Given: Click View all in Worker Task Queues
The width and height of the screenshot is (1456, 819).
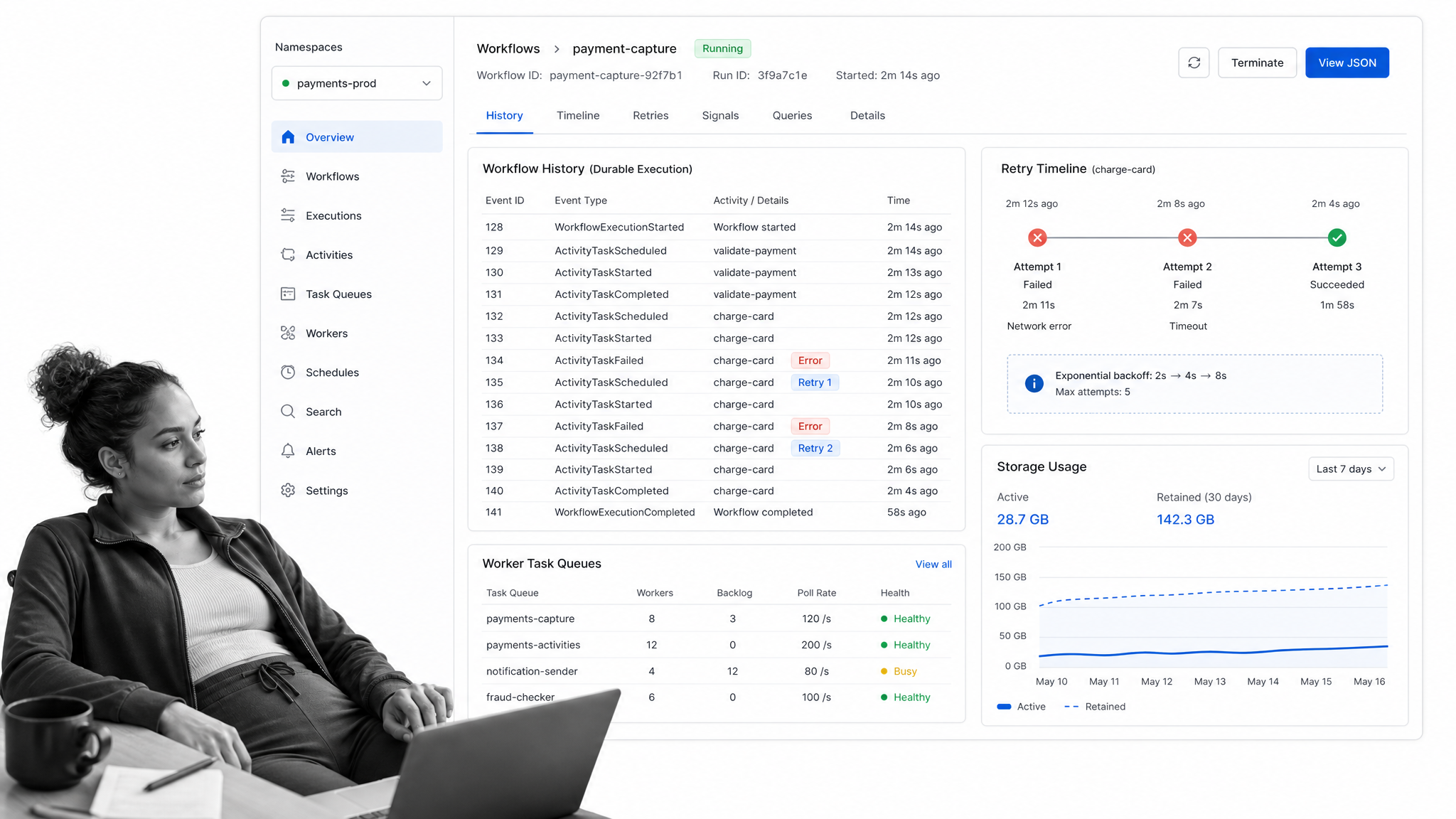Looking at the screenshot, I should point(933,564).
